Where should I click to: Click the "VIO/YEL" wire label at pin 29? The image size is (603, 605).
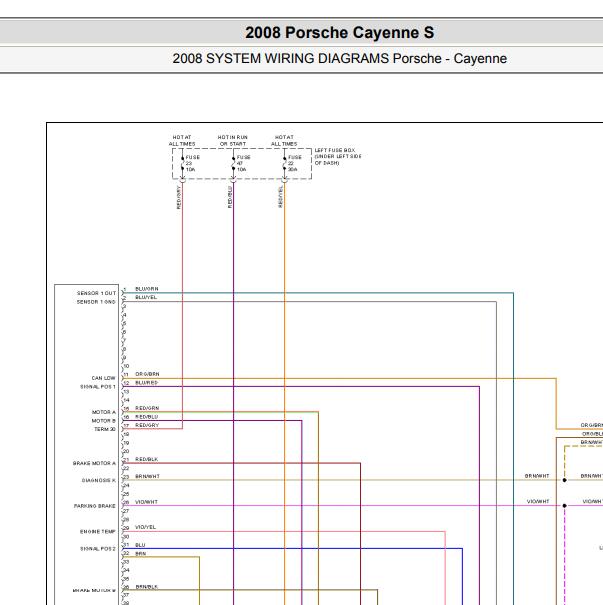tap(145, 527)
